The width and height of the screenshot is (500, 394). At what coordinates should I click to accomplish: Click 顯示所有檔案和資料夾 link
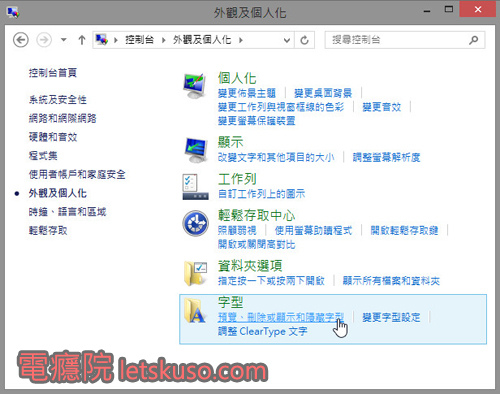pos(391,281)
